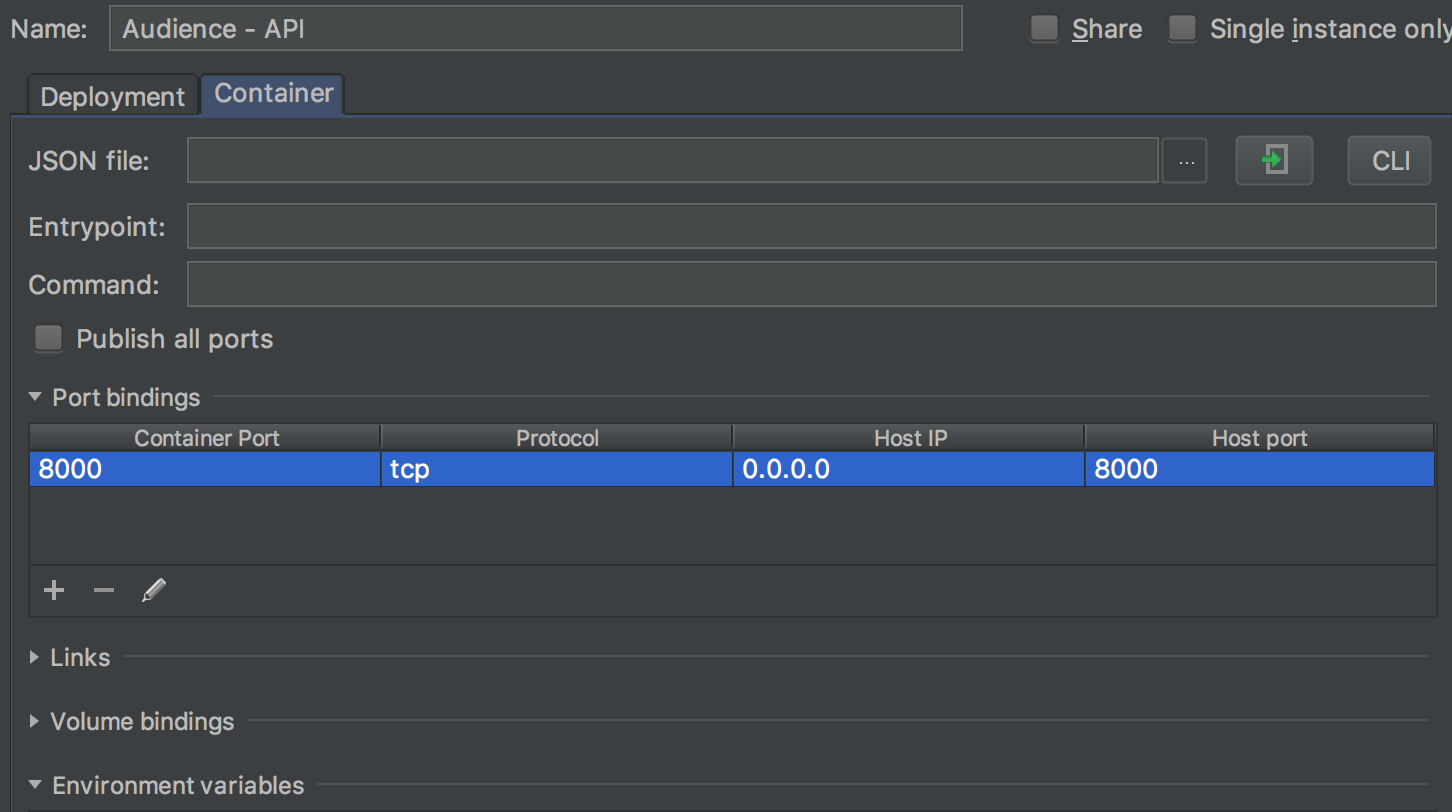Toggle Single instance only checkbox

1183,29
